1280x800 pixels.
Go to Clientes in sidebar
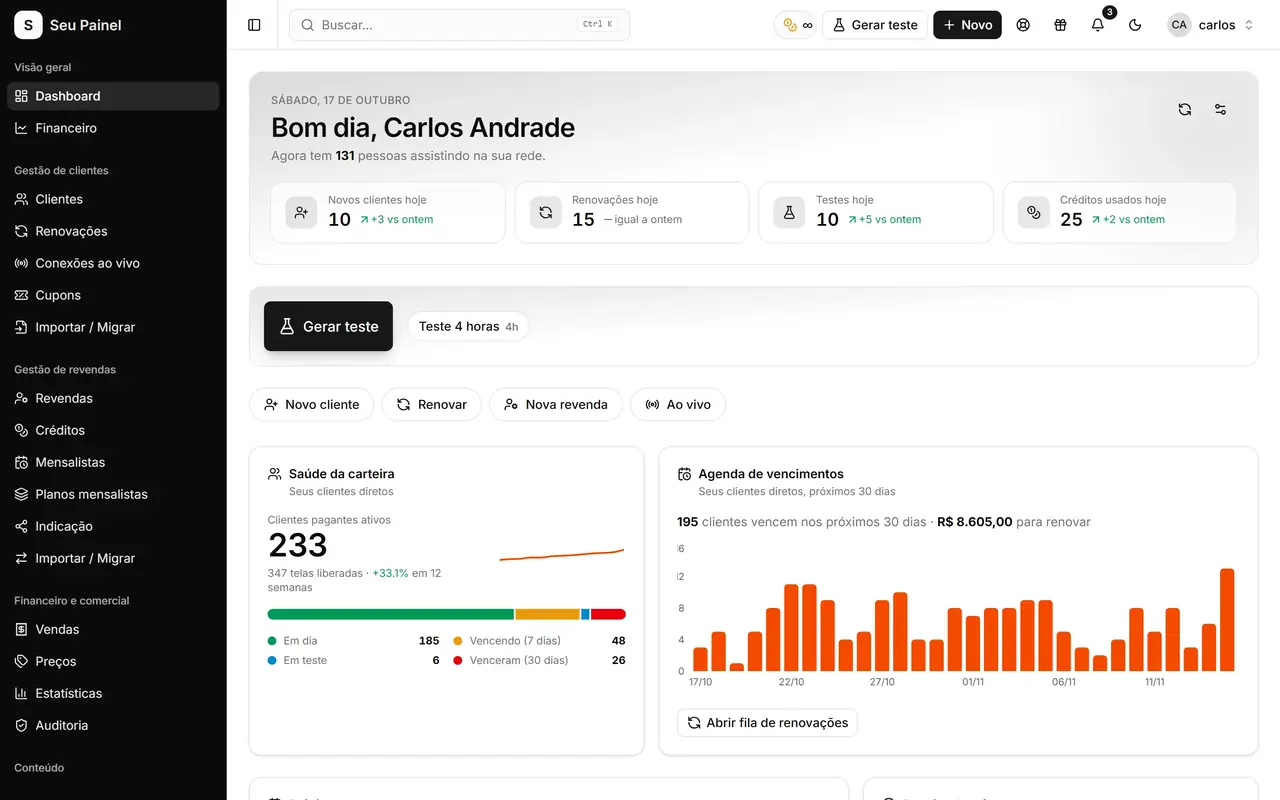[113, 199]
